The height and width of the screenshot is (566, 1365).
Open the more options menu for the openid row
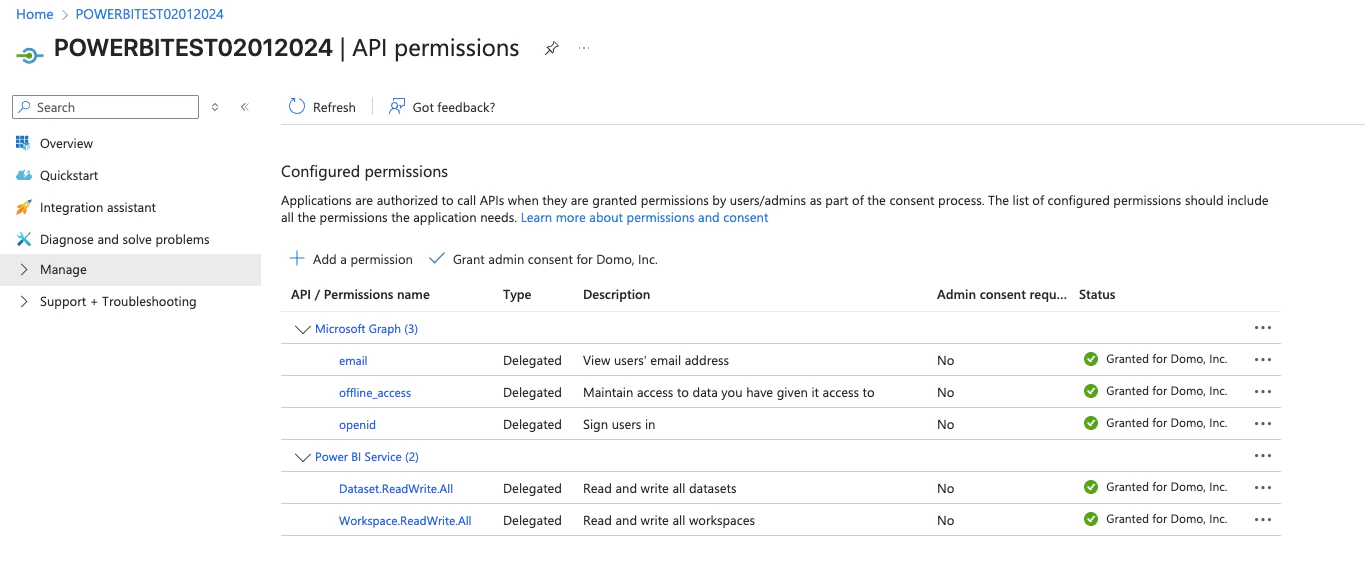pos(1262,424)
